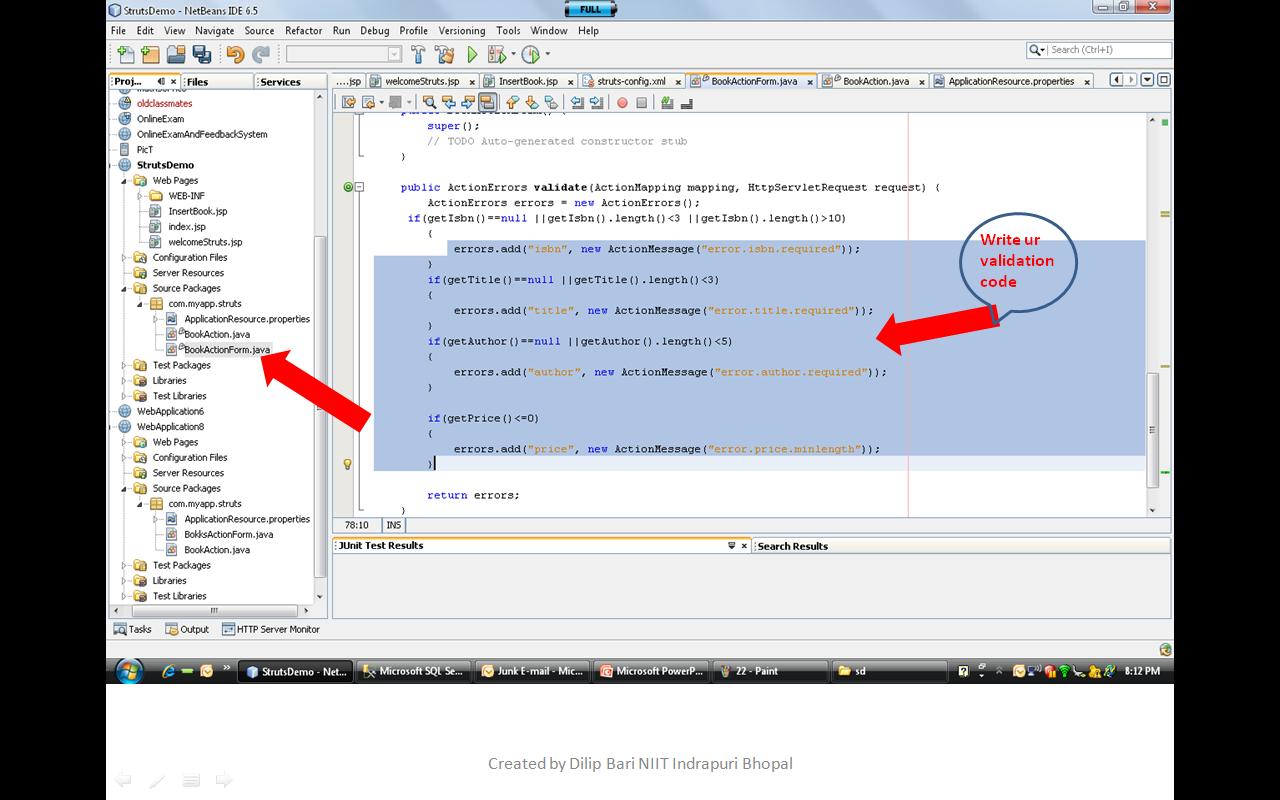Click the Save All icon
The width and height of the screenshot is (1280, 800).
[x=204, y=55]
